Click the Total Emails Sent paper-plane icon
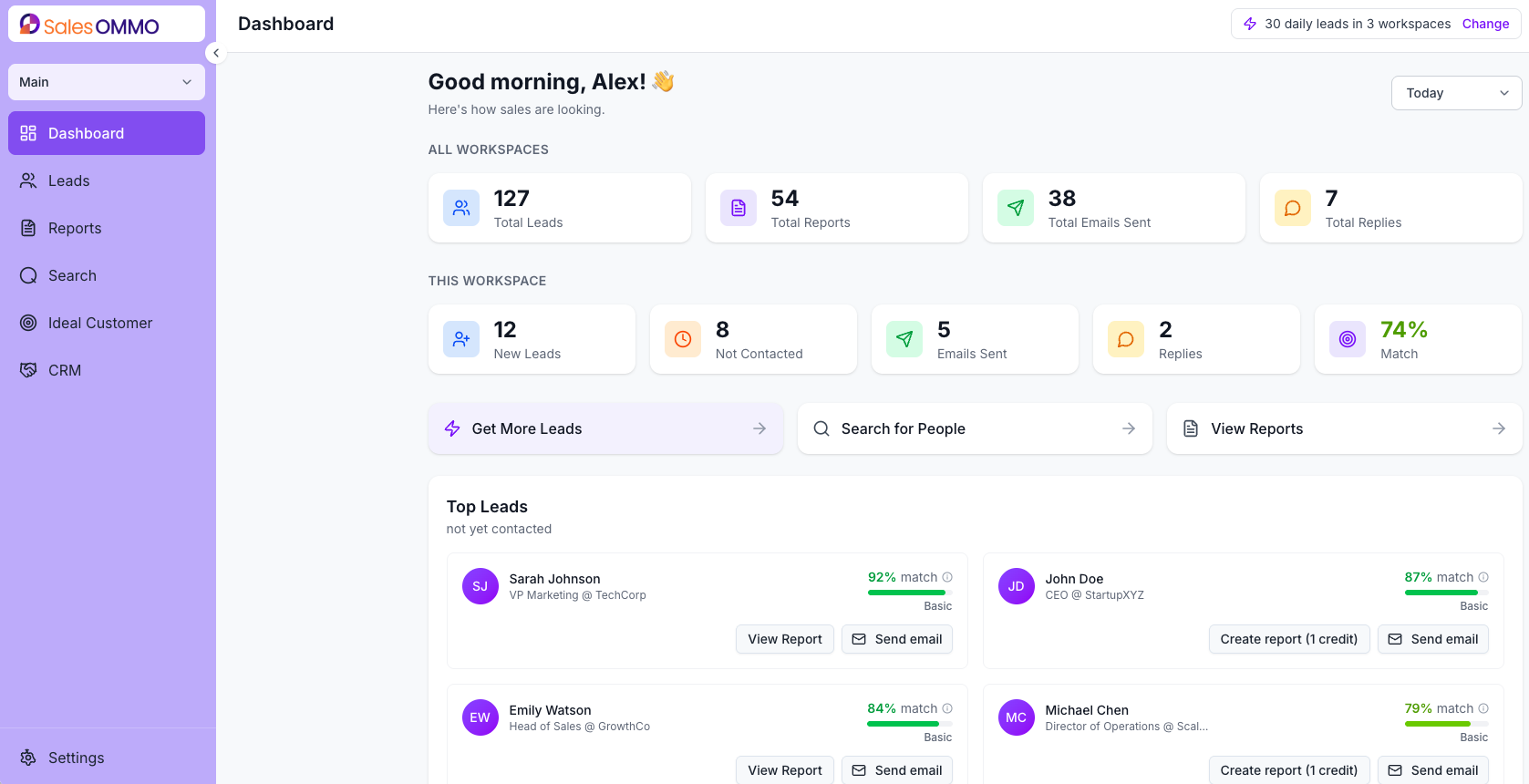 [x=1016, y=208]
